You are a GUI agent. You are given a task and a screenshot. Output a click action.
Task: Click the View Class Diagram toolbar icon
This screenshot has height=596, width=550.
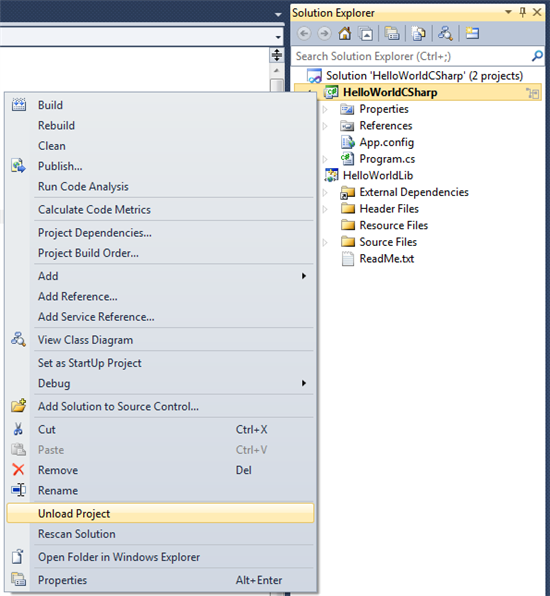click(445, 34)
